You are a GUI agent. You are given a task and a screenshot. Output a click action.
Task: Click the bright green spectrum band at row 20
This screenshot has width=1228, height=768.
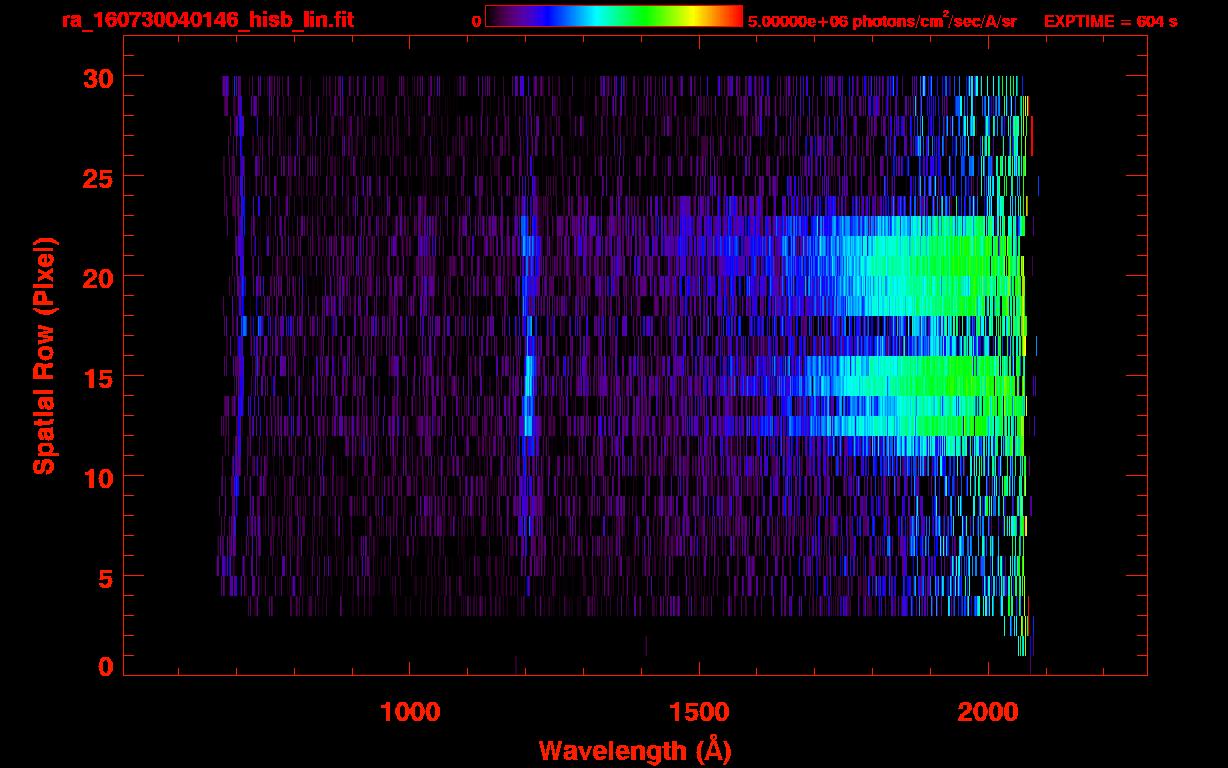tap(960, 270)
